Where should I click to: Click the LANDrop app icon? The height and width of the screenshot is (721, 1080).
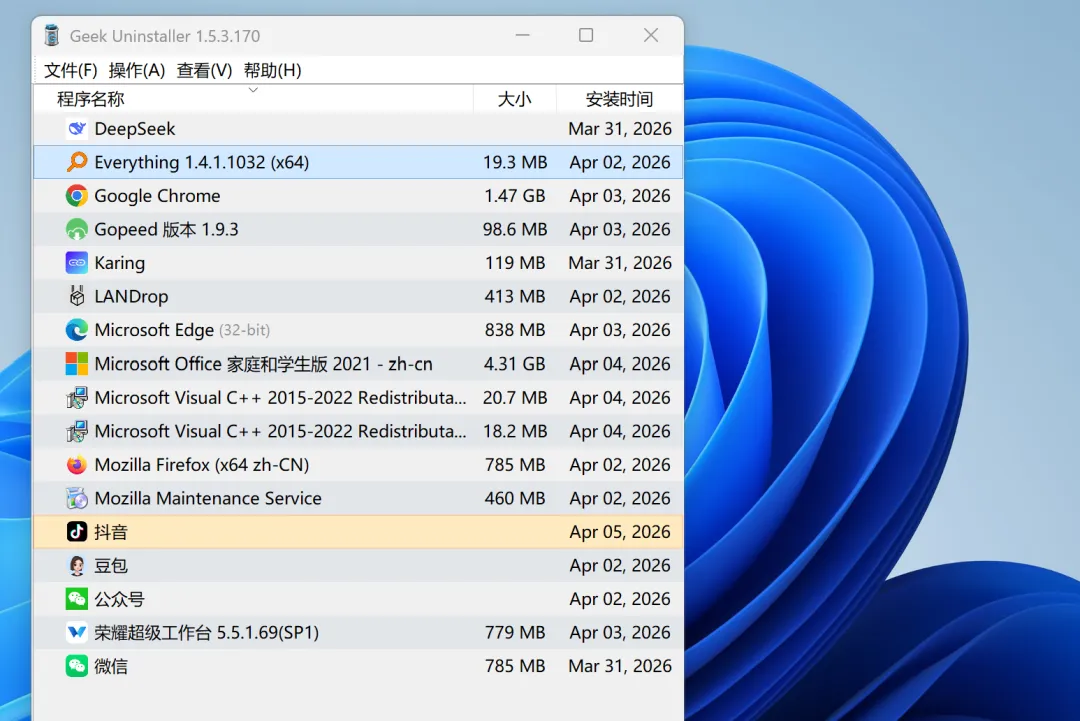[76, 296]
